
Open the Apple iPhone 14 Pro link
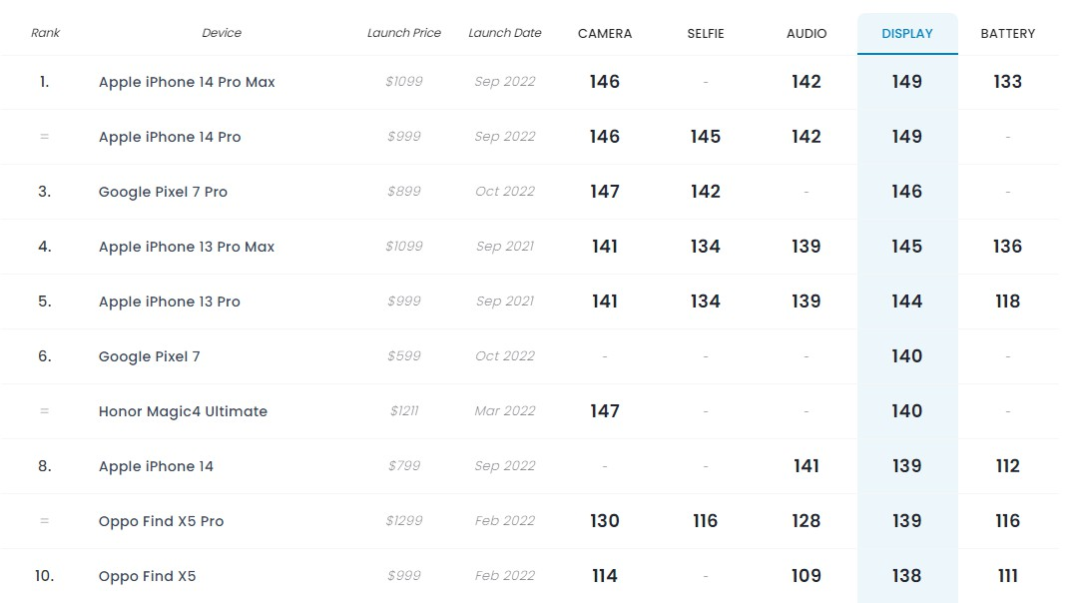click(169, 137)
